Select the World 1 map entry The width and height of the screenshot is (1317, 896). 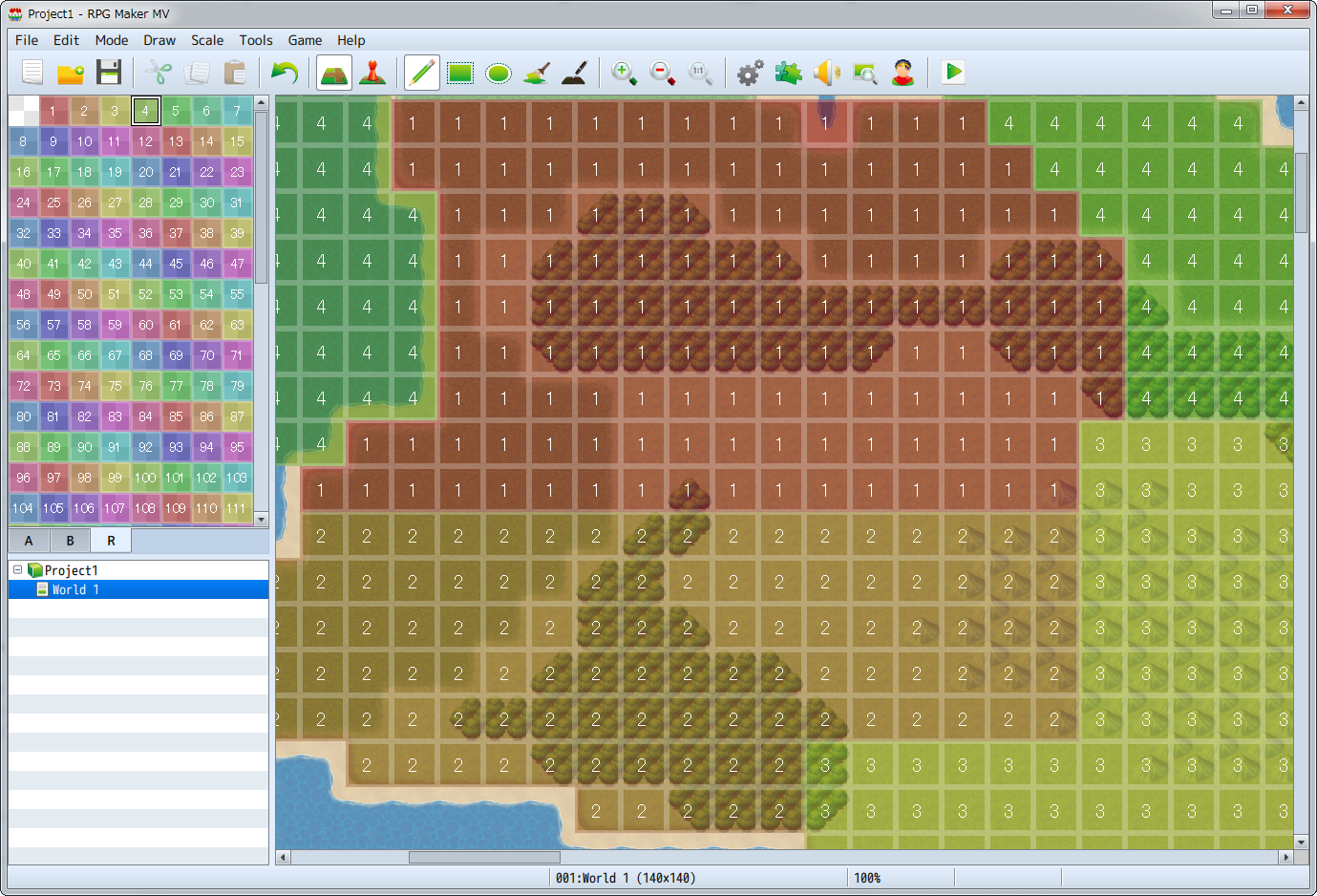pyautogui.click(x=74, y=589)
